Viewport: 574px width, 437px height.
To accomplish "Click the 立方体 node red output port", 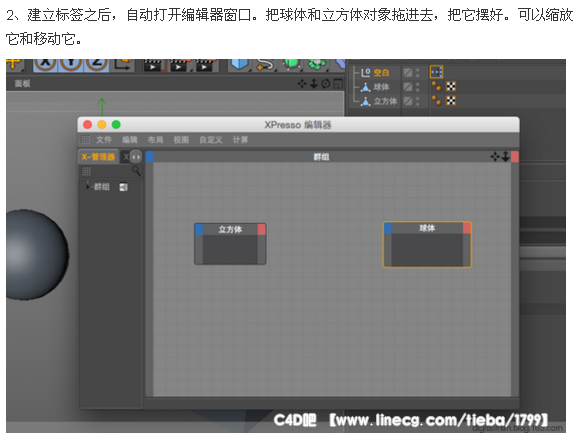I will coord(261,229).
